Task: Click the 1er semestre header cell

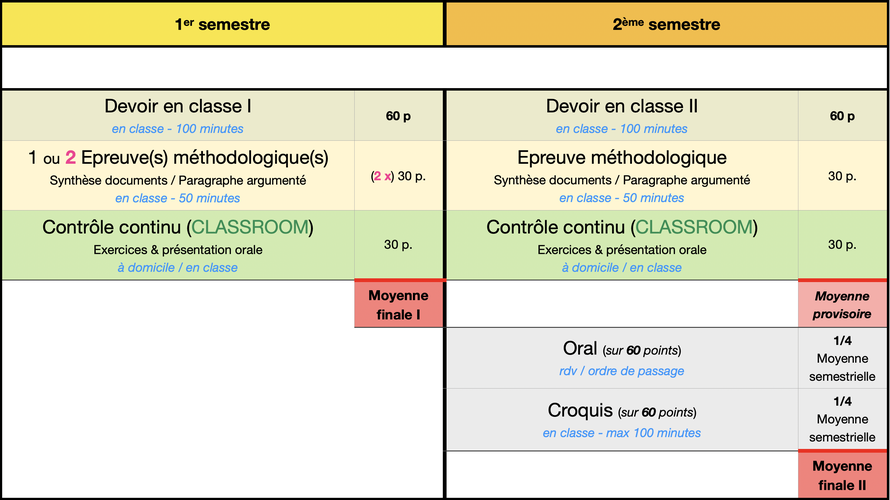Action: 222,24
